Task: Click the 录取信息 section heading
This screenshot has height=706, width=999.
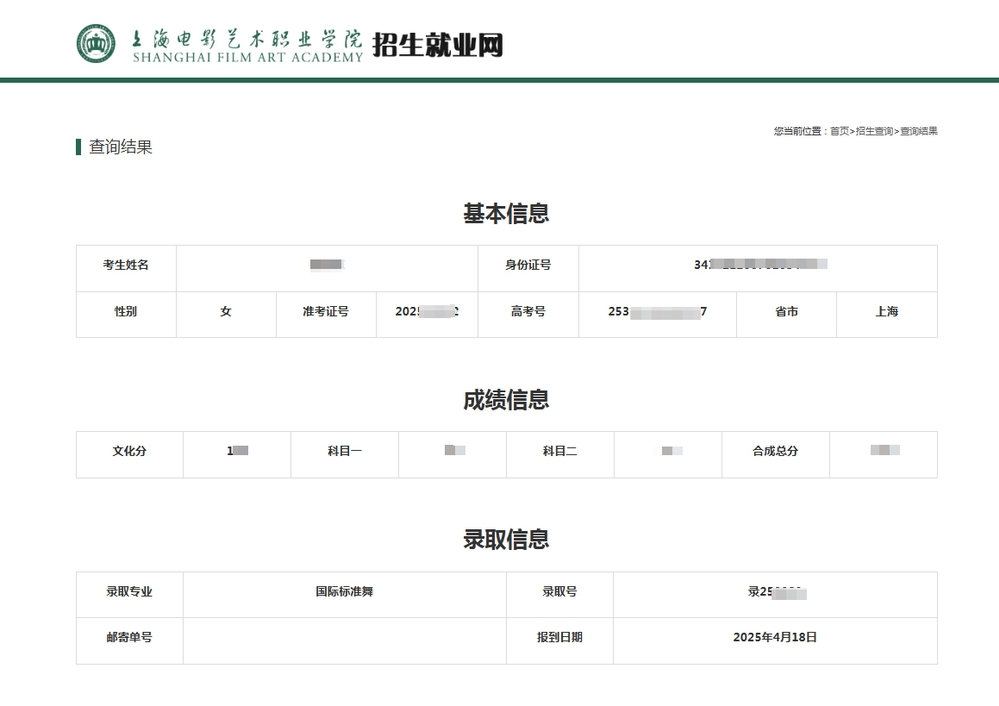Action: pyautogui.click(x=506, y=539)
